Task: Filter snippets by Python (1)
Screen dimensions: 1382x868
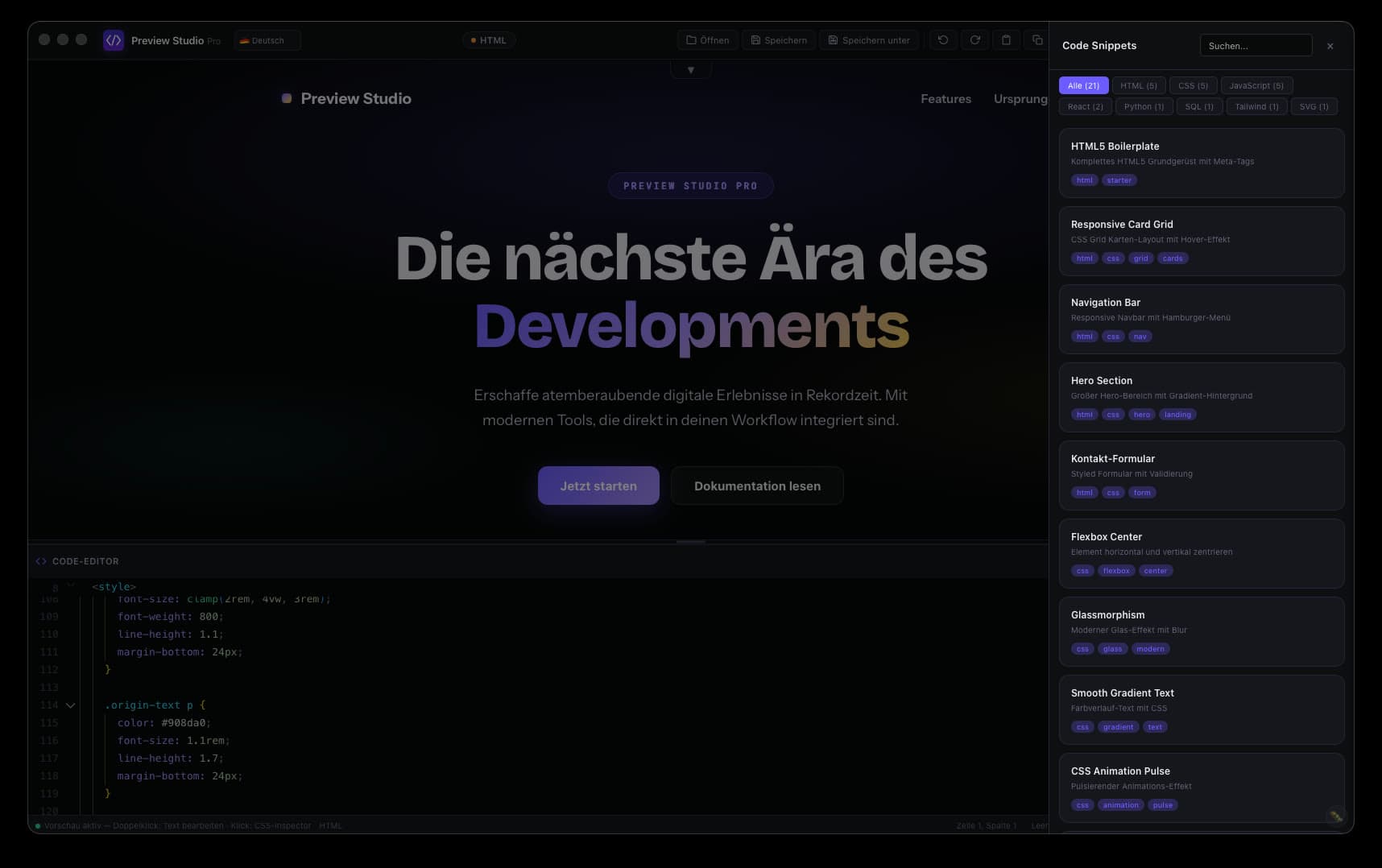Action: (1144, 106)
